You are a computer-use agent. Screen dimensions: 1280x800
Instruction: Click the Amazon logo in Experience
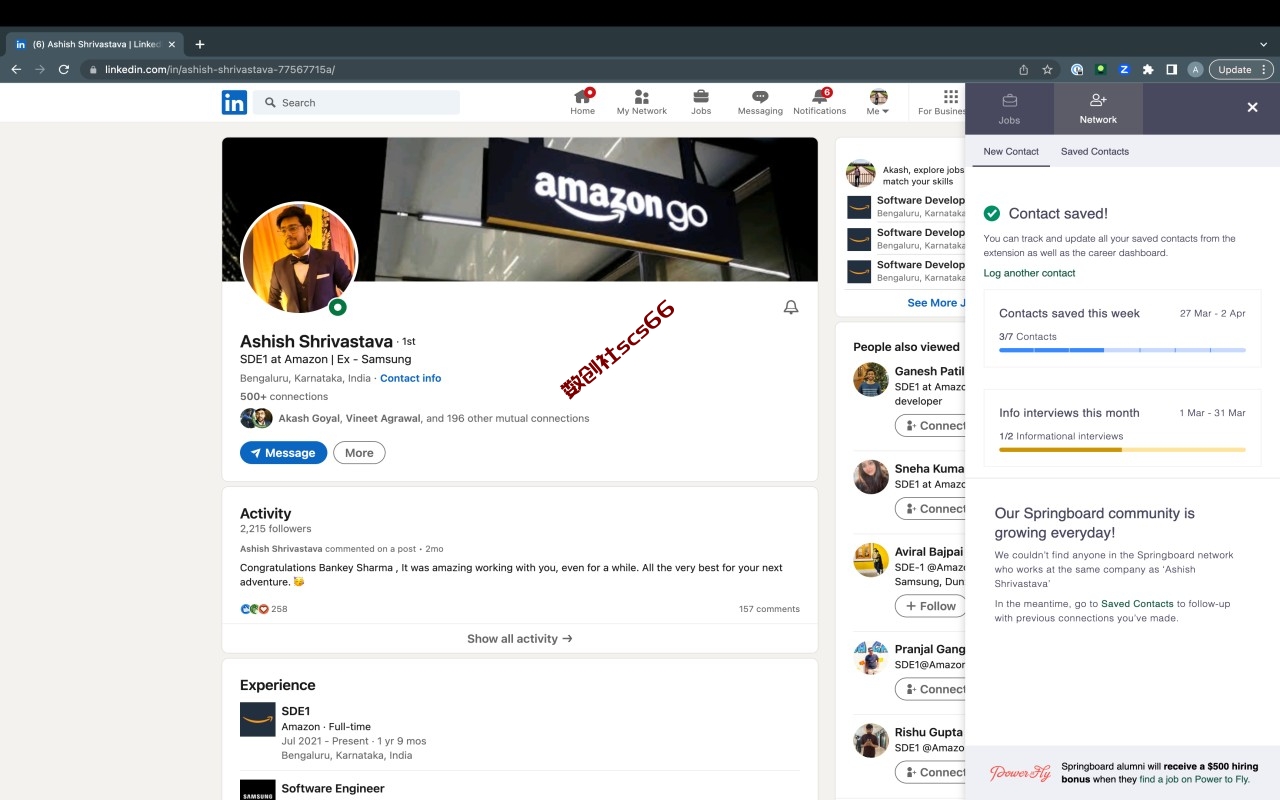(x=257, y=720)
